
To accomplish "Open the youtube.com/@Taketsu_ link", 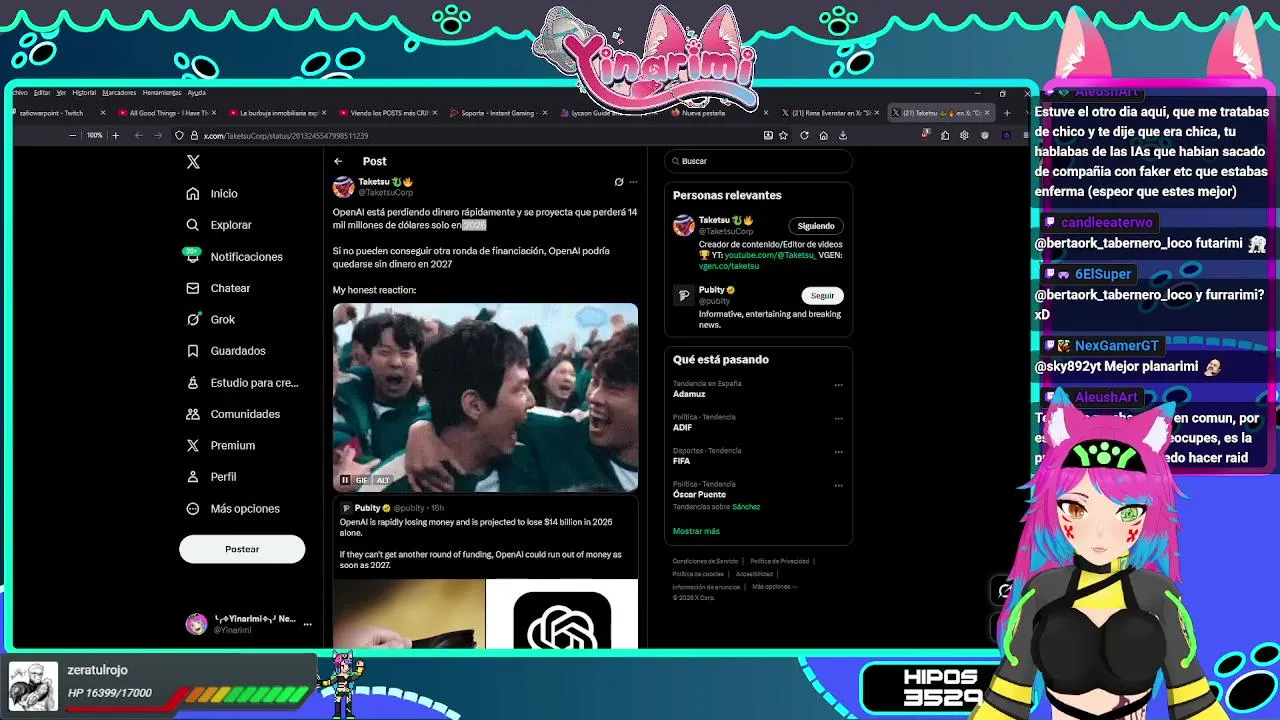I will (770, 255).
